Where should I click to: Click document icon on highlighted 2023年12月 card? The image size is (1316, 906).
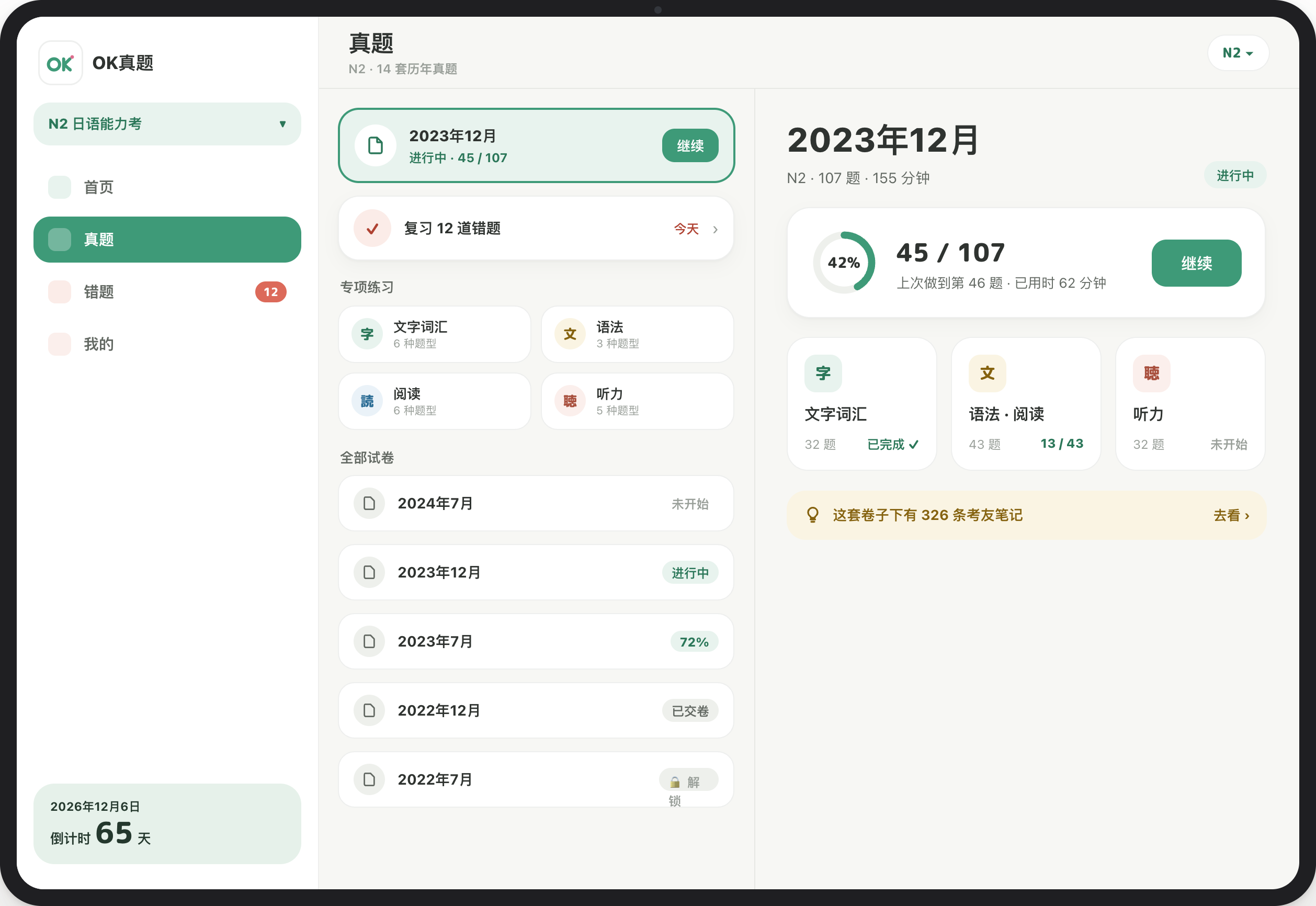click(375, 145)
